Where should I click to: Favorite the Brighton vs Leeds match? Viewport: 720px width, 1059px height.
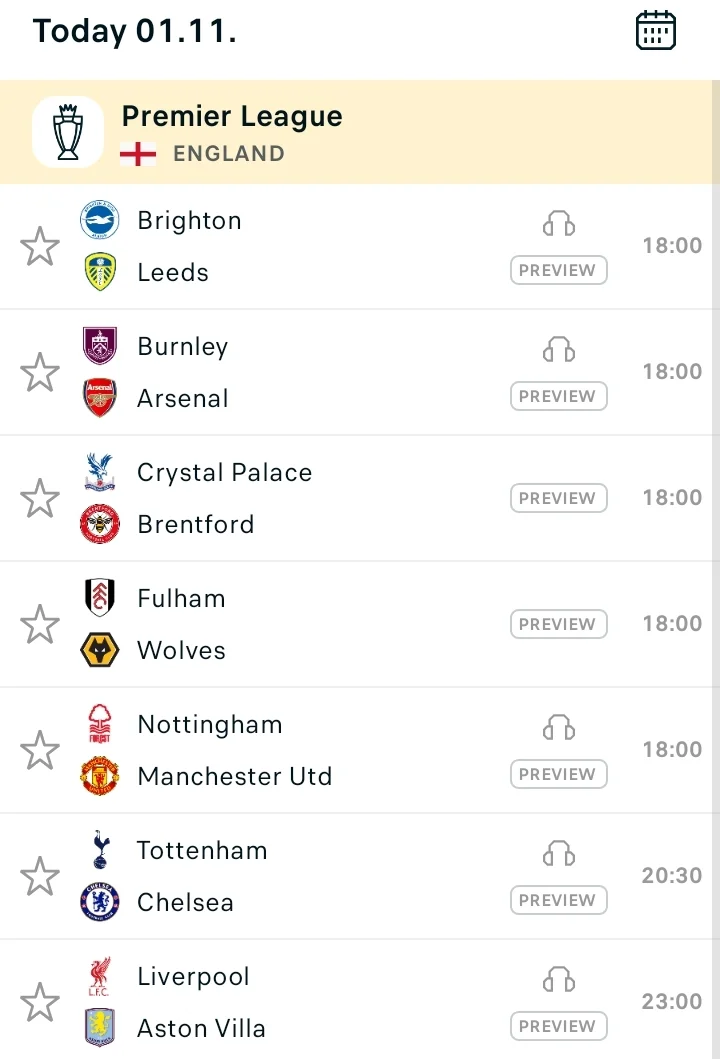point(40,246)
